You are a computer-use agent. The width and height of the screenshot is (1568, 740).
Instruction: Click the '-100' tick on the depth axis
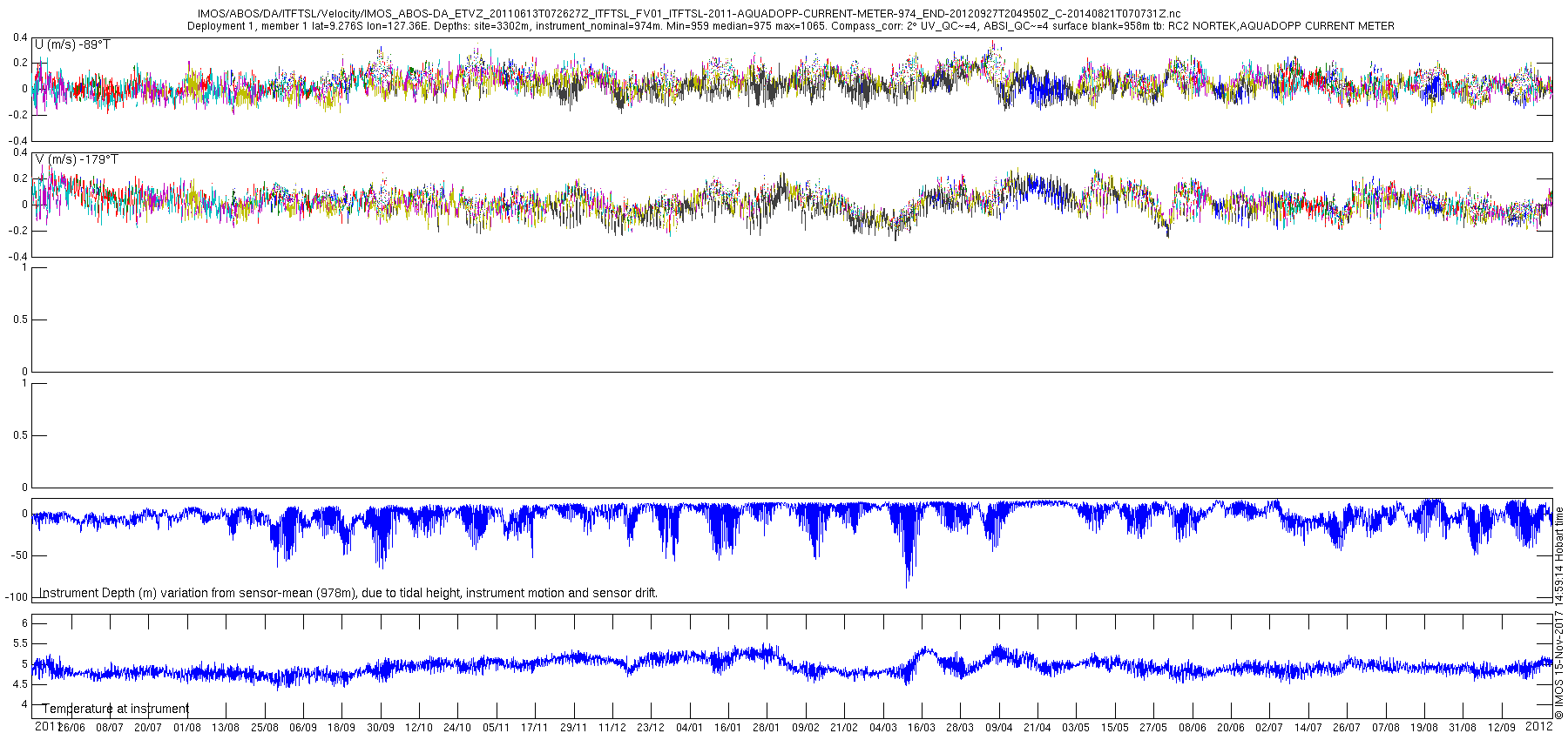[x=16, y=597]
